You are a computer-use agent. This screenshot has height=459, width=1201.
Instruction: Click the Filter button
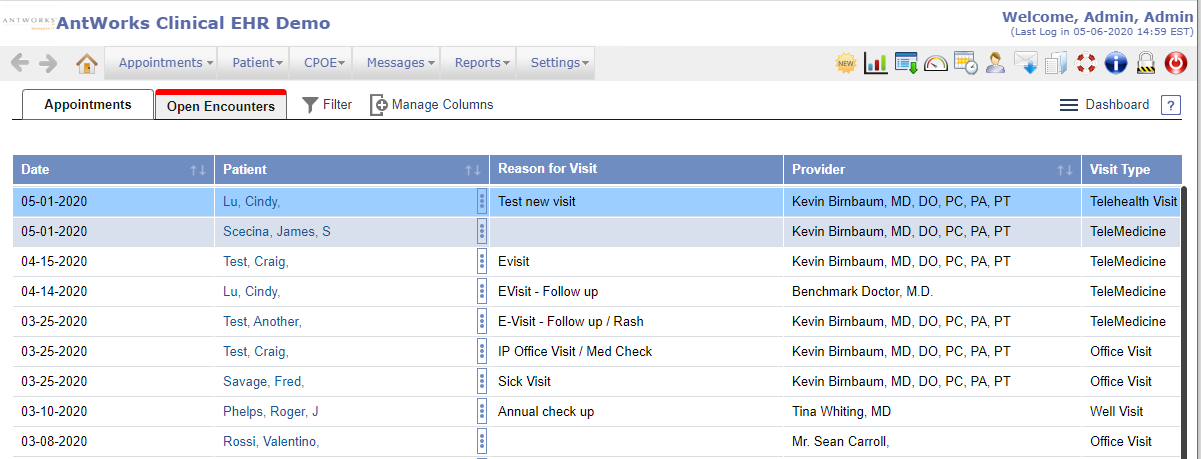pos(327,104)
